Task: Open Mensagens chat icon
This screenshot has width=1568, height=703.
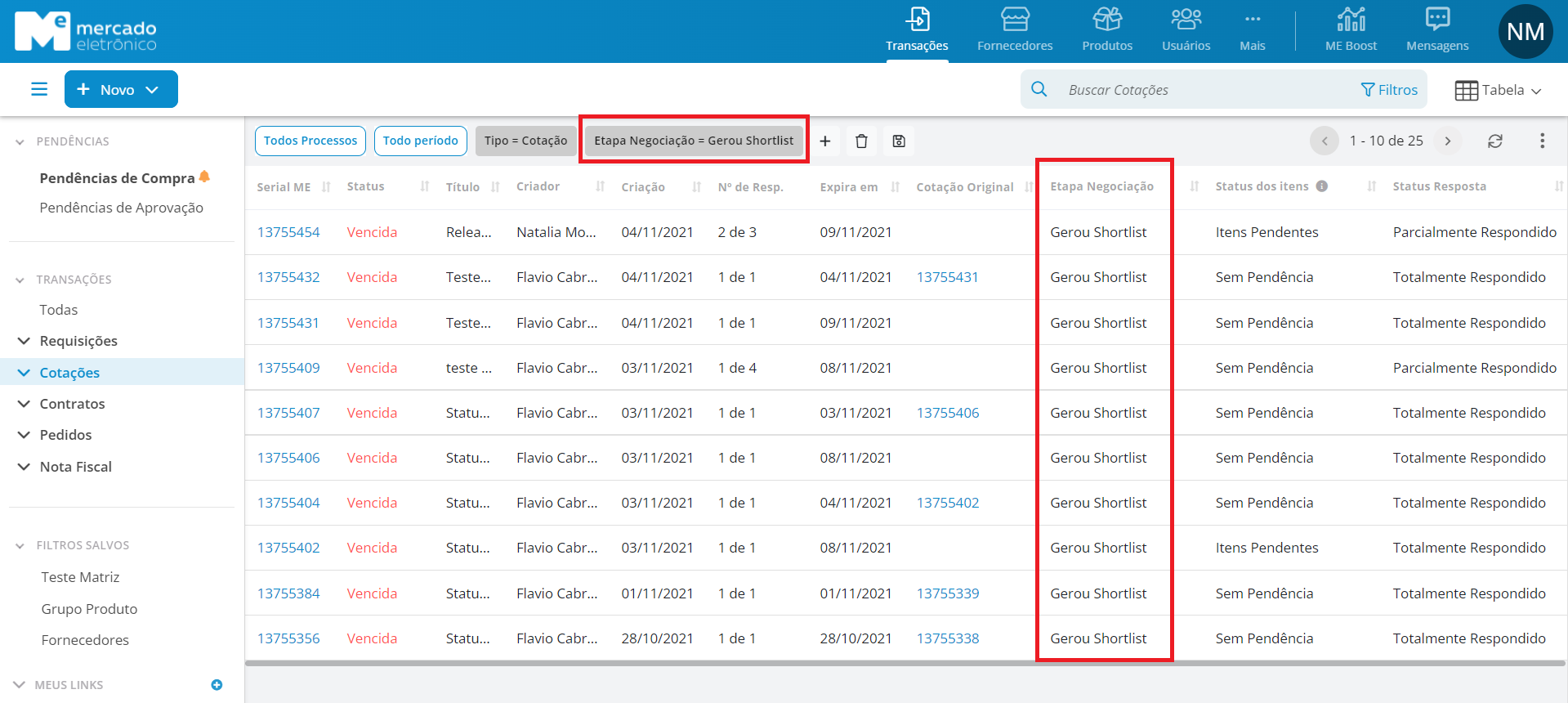Action: pyautogui.click(x=1437, y=30)
